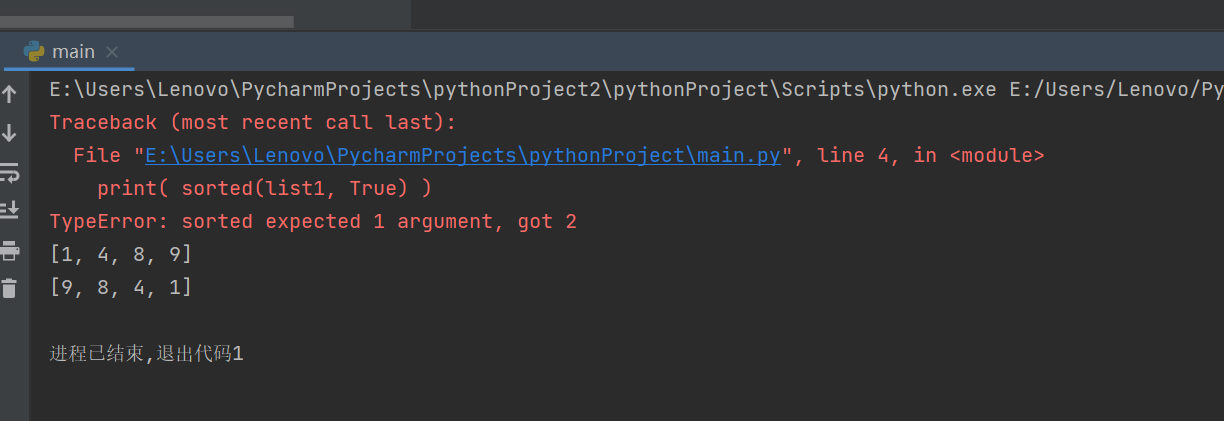Toggle soft-wrap in the console

click(10, 172)
